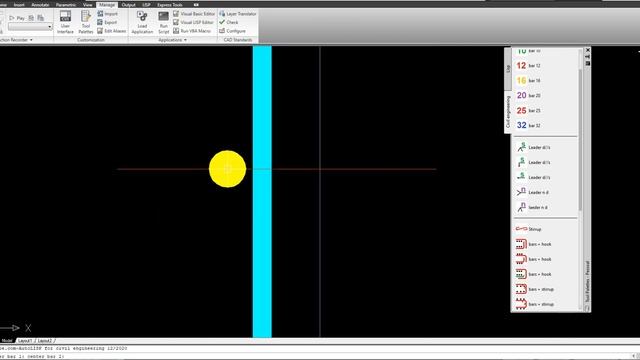This screenshot has height=360, width=640.
Task: Switch to the Insert ribbon tab
Action: [x=19, y=5]
